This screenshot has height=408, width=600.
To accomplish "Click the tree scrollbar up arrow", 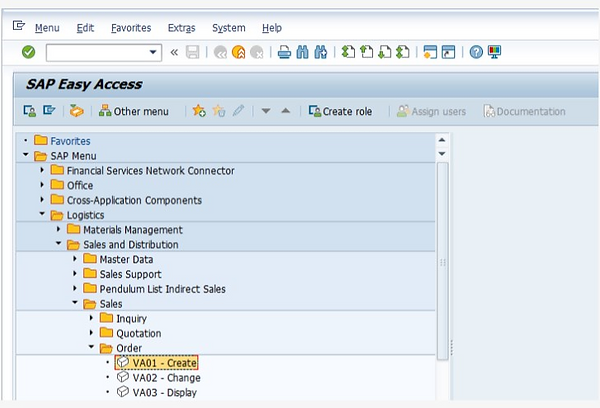I will pos(442,140).
